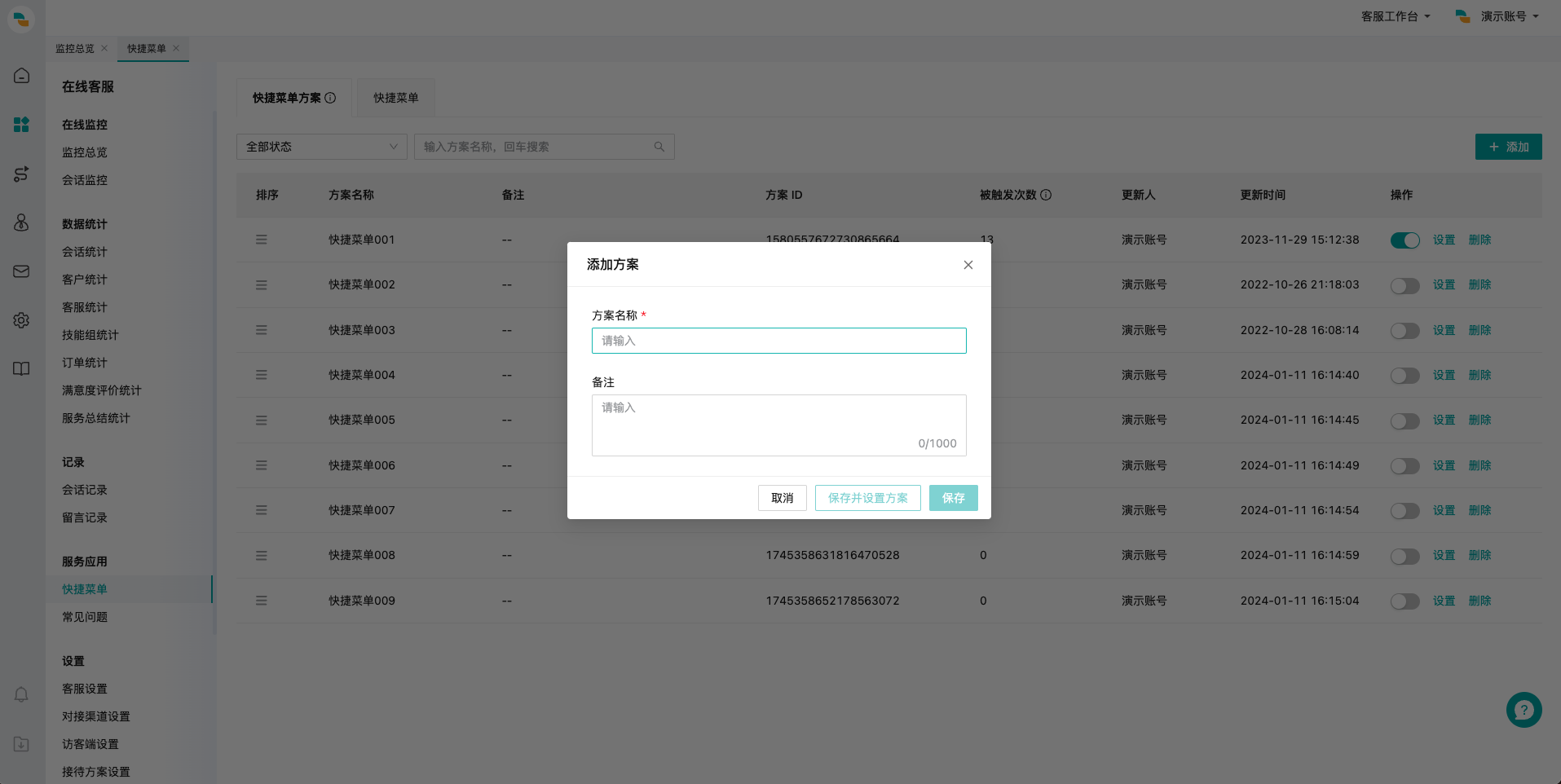
Task: Open 留言记录 in the sidebar
Action: 85,518
